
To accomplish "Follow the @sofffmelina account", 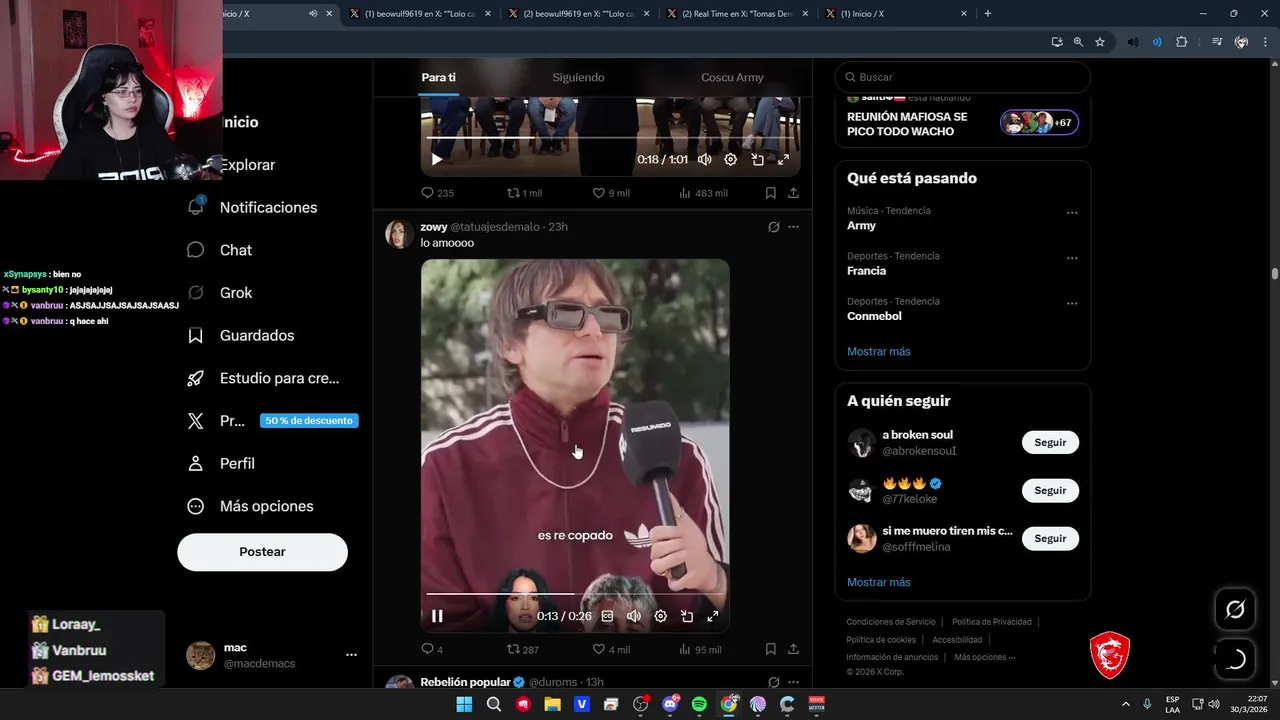I will point(1050,538).
